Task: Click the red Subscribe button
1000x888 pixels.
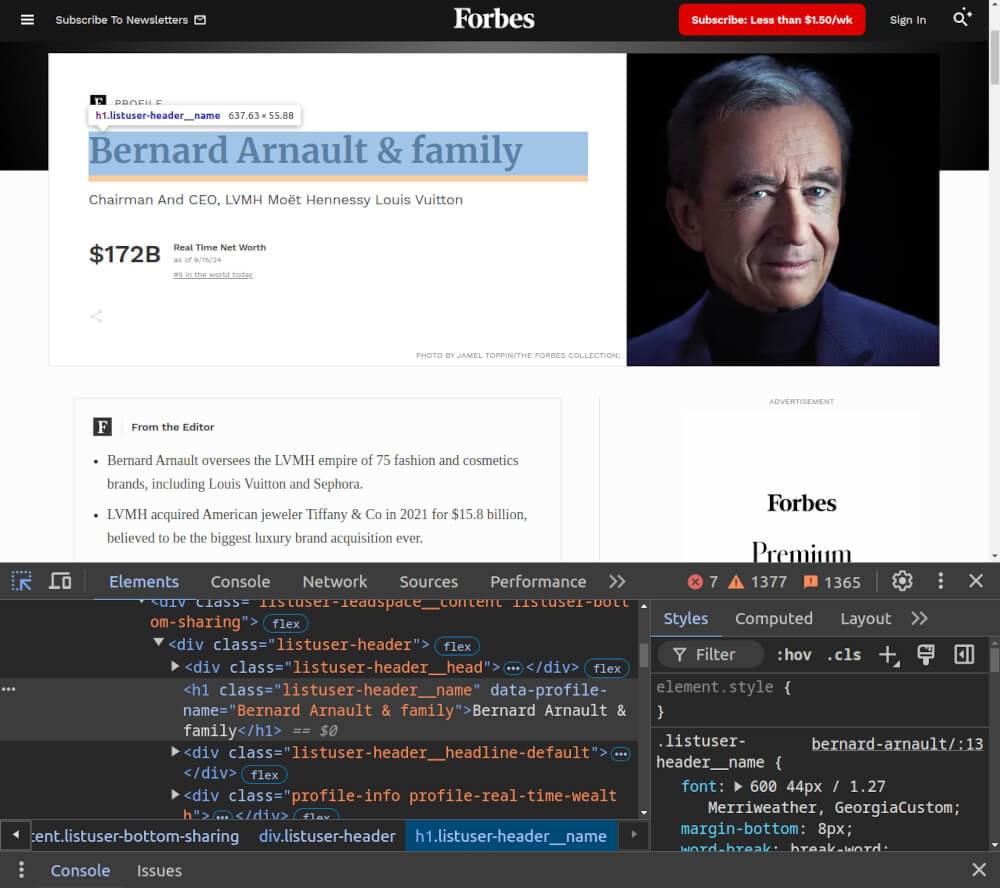Action: click(771, 19)
